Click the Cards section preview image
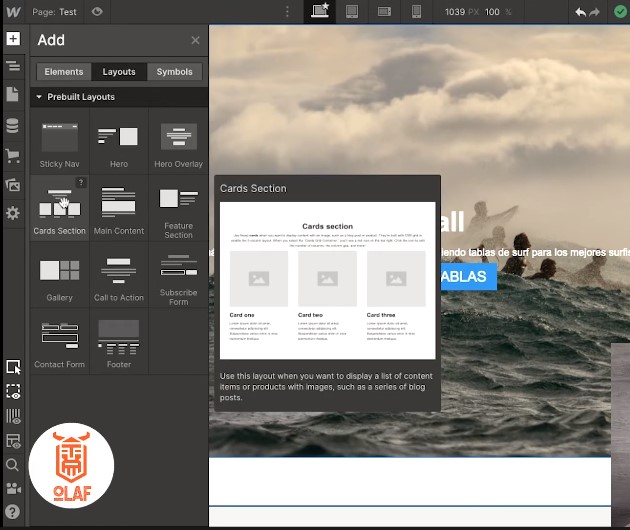Image resolution: width=630 pixels, height=530 pixels. click(327, 280)
